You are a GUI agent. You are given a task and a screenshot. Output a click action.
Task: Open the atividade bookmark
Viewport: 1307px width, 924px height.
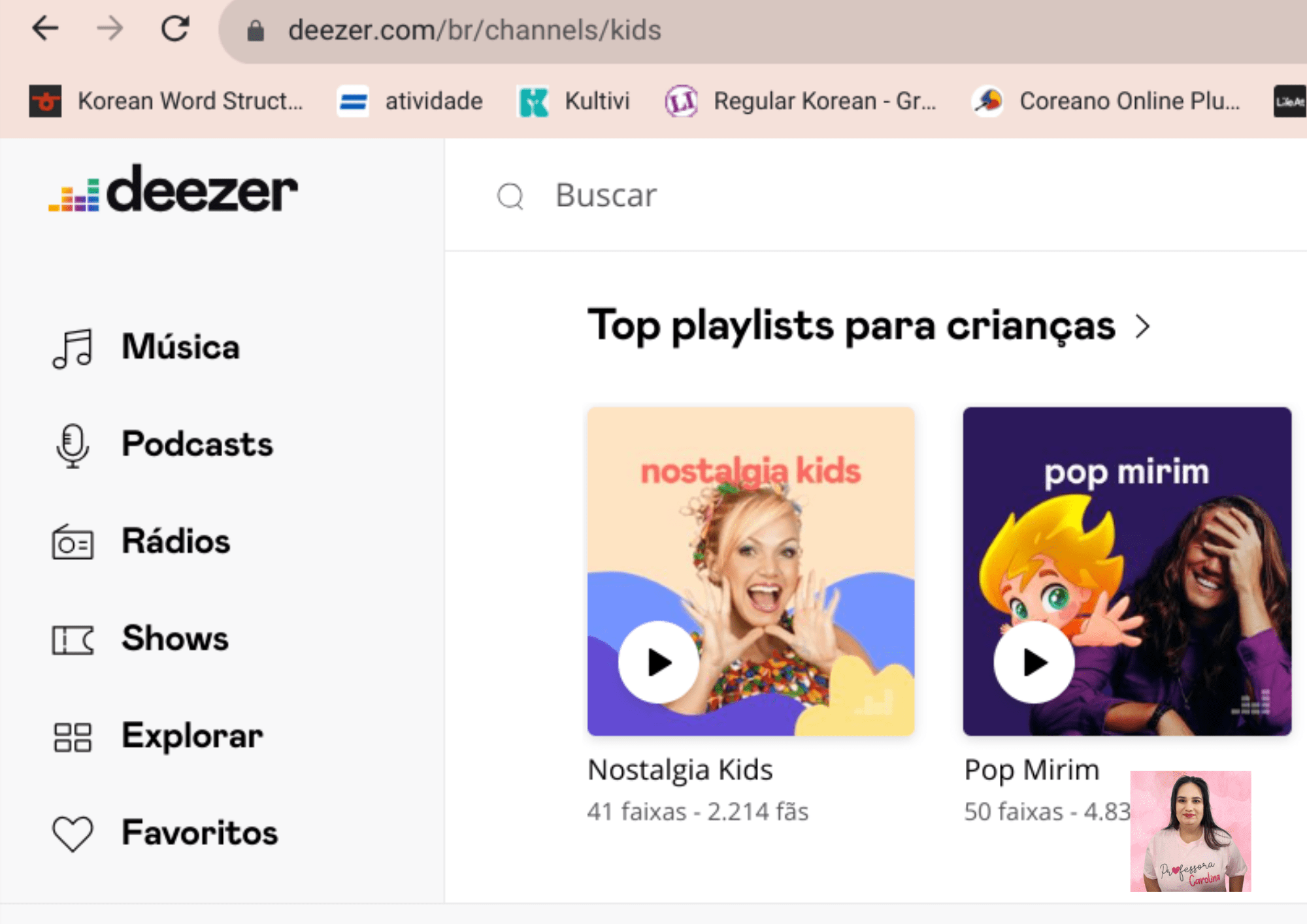click(410, 101)
